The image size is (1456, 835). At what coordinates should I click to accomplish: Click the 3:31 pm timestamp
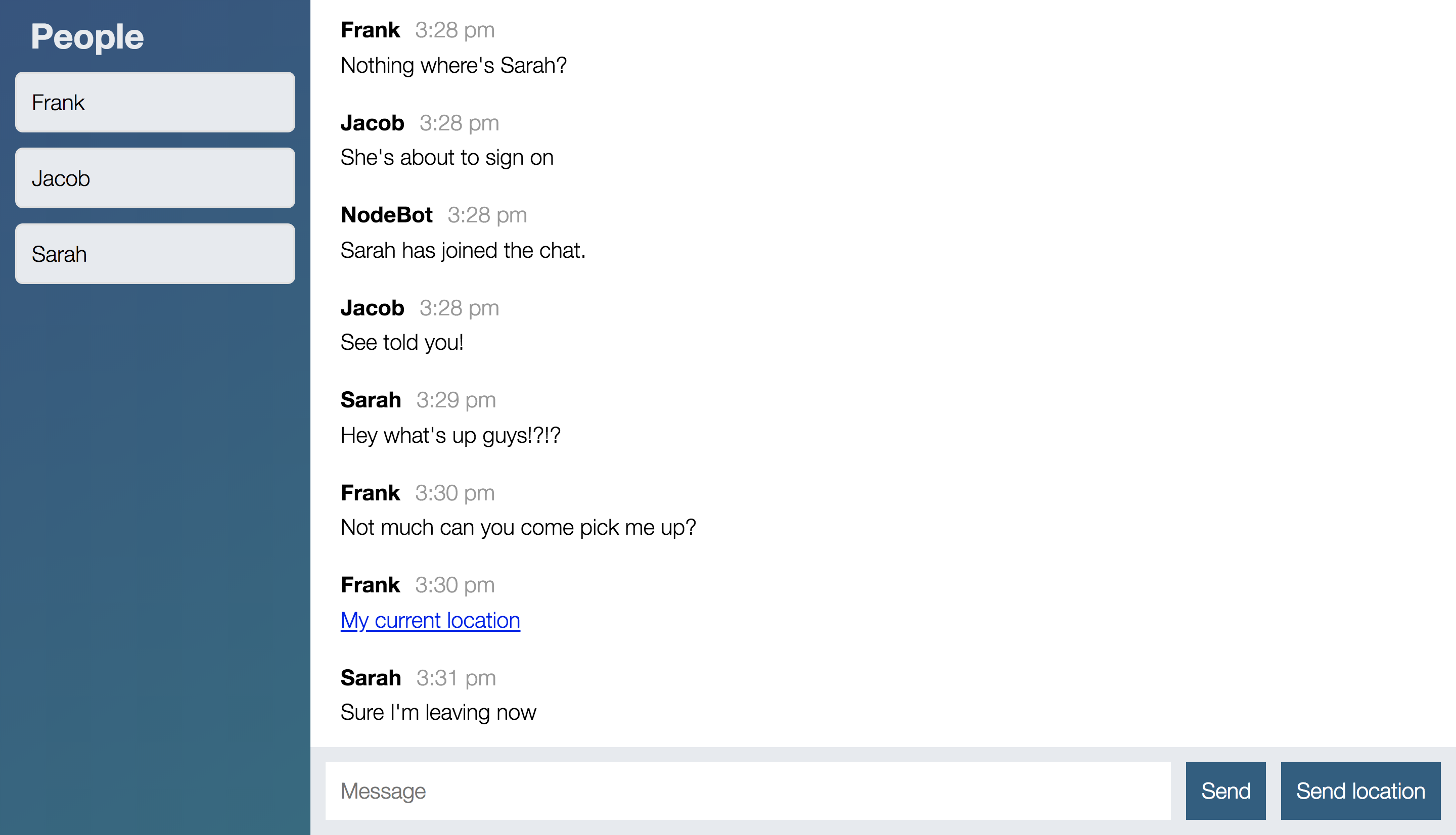tap(456, 678)
